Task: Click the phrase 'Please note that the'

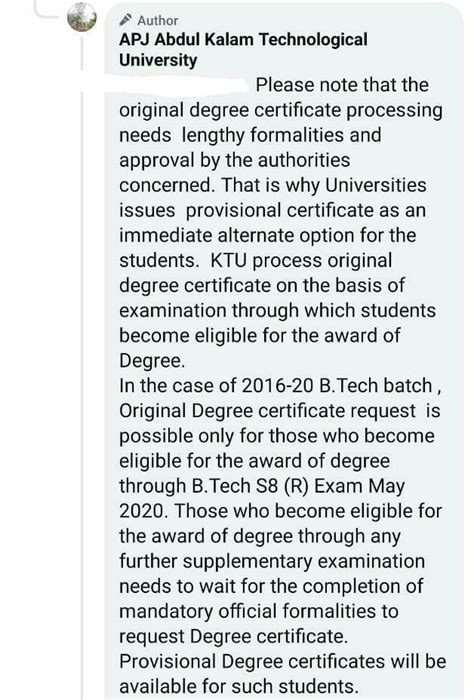Action: 342,85
